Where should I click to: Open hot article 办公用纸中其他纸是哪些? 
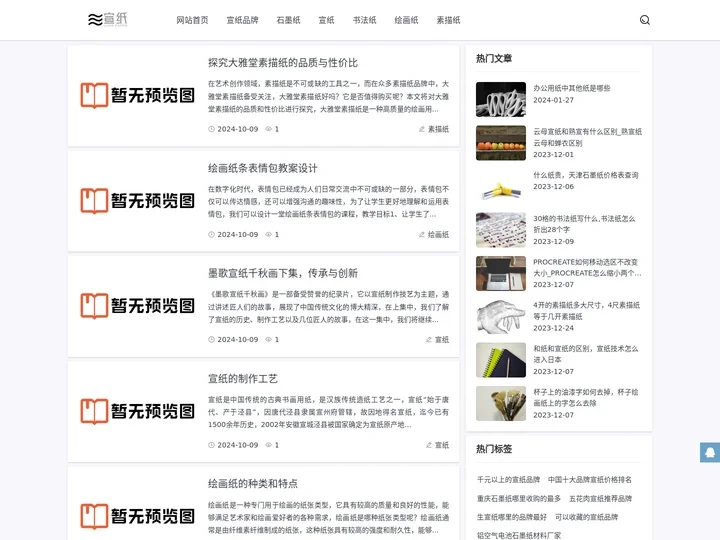572,88
